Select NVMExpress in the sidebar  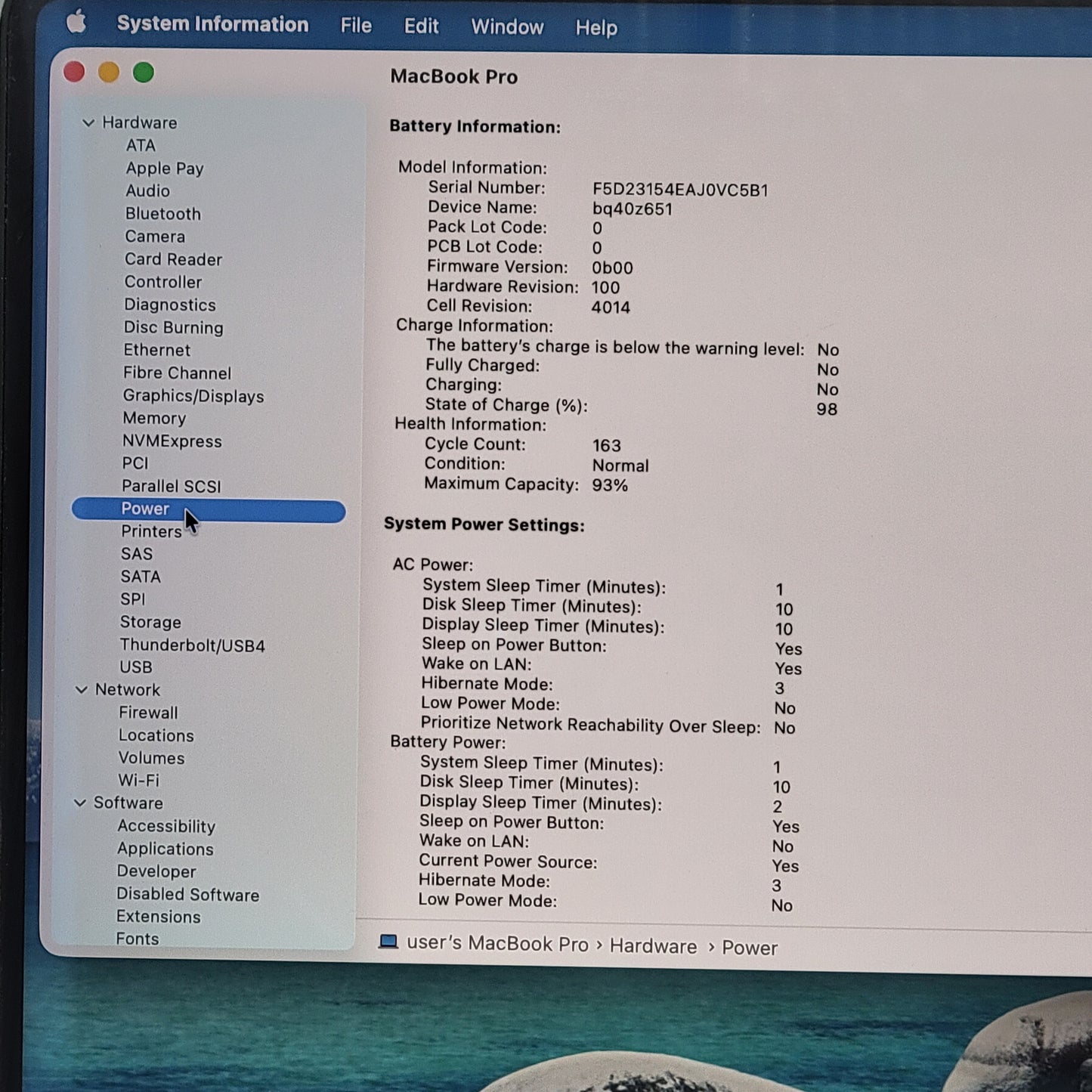click(x=172, y=441)
